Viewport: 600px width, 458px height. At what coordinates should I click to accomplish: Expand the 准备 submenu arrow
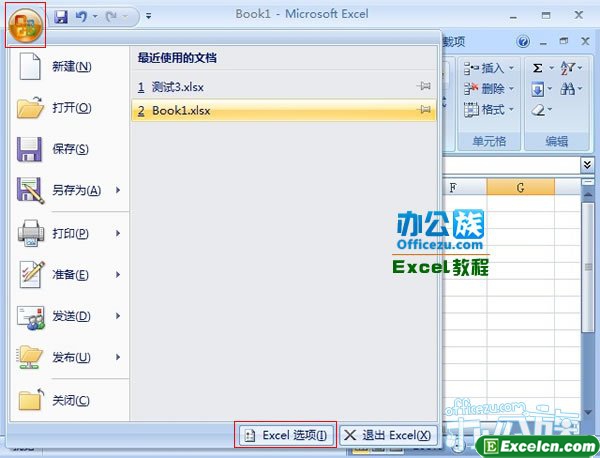click(x=118, y=274)
